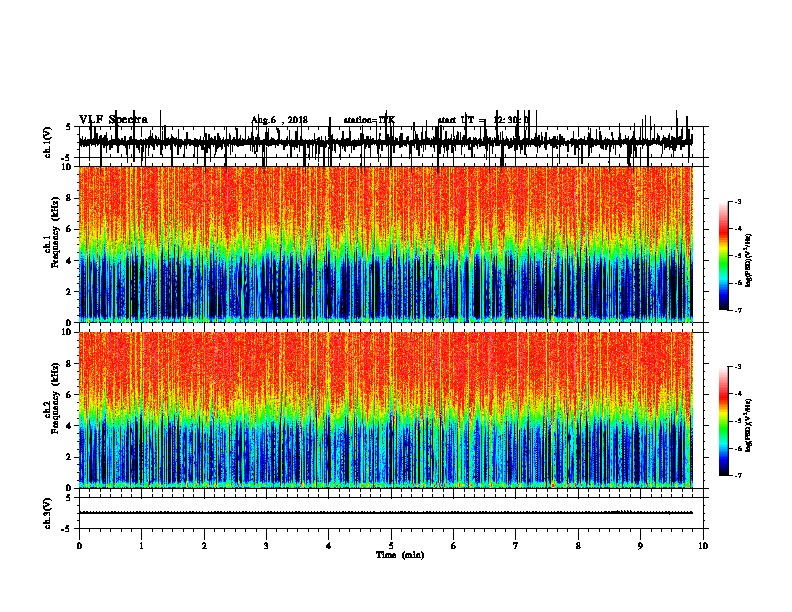The width and height of the screenshot is (792, 612).
Task: Click the "7" tick on the time axis
Action: click(516, 546)
